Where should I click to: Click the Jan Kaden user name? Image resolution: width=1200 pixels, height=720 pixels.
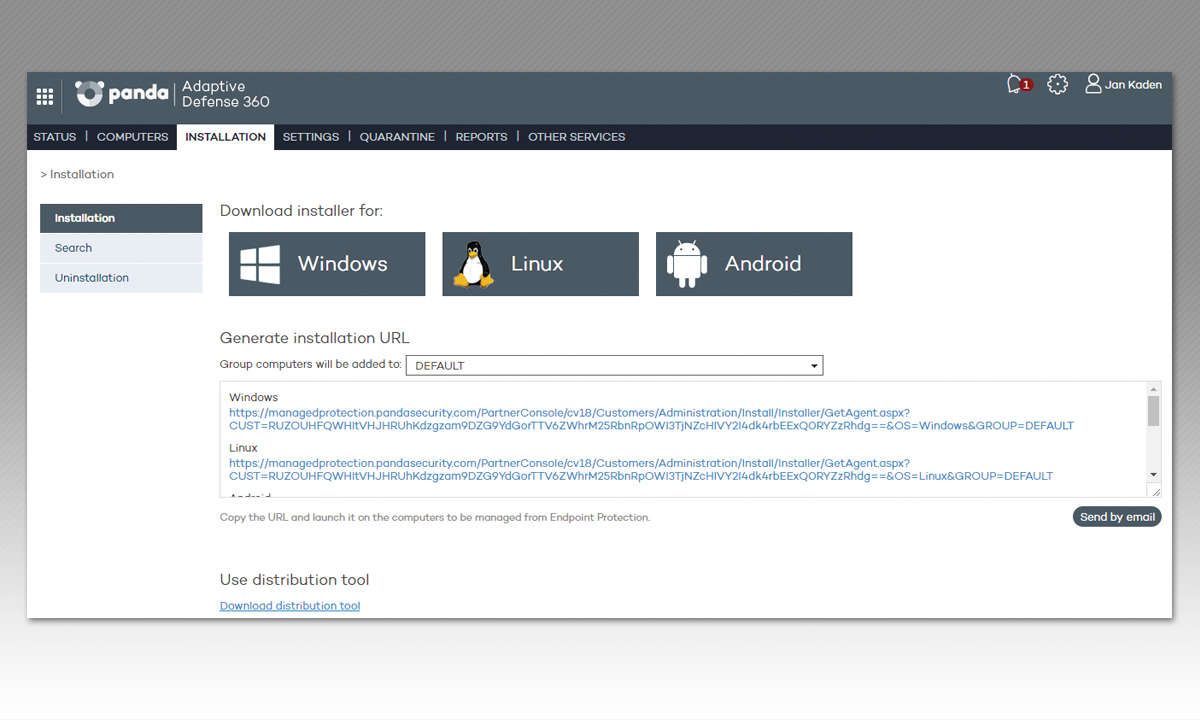click(1134, 85)
